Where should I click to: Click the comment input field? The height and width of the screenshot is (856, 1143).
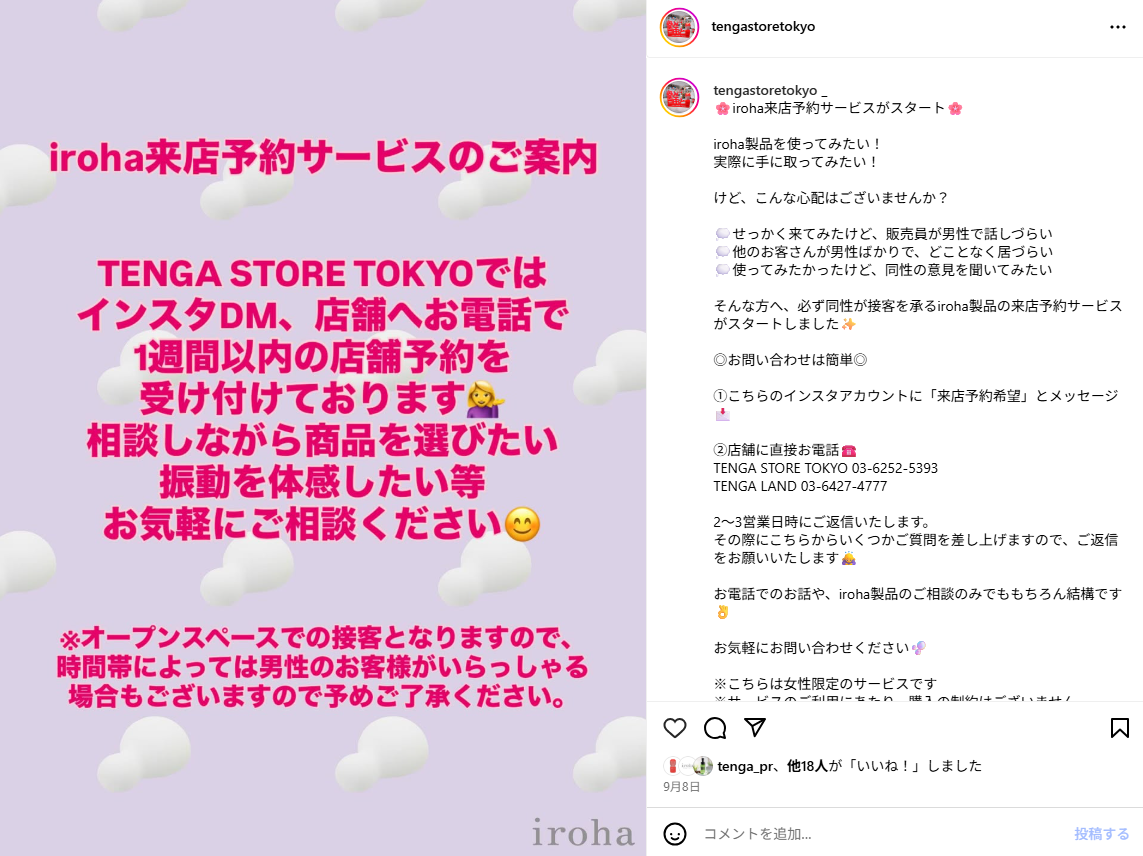pyautogui.click(x=882, y=833)
